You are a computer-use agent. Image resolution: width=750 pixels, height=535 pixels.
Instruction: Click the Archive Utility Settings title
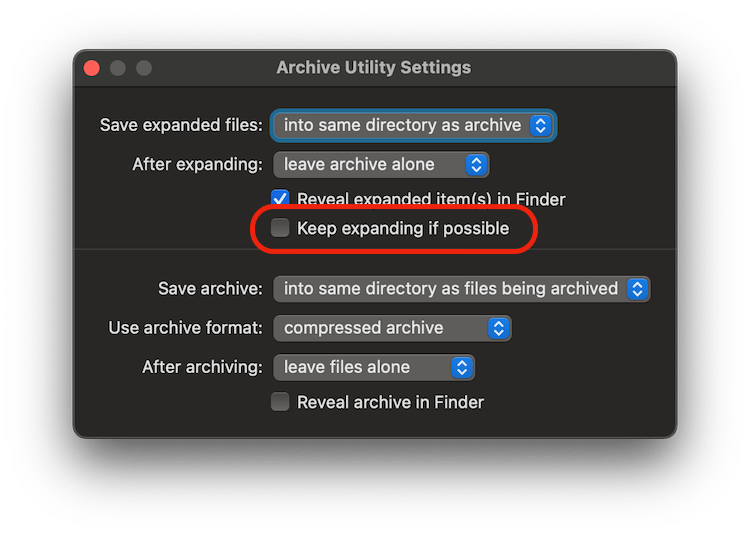pyautogui.click(x=373, y=68)
